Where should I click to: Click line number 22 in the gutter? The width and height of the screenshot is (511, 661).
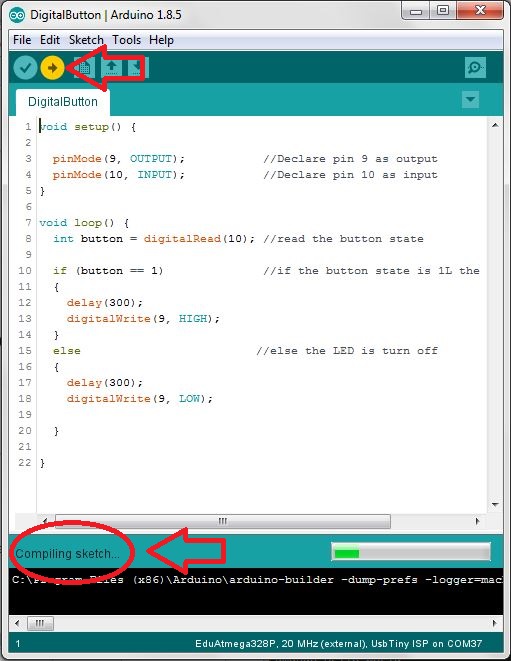(x=25, y=463)
